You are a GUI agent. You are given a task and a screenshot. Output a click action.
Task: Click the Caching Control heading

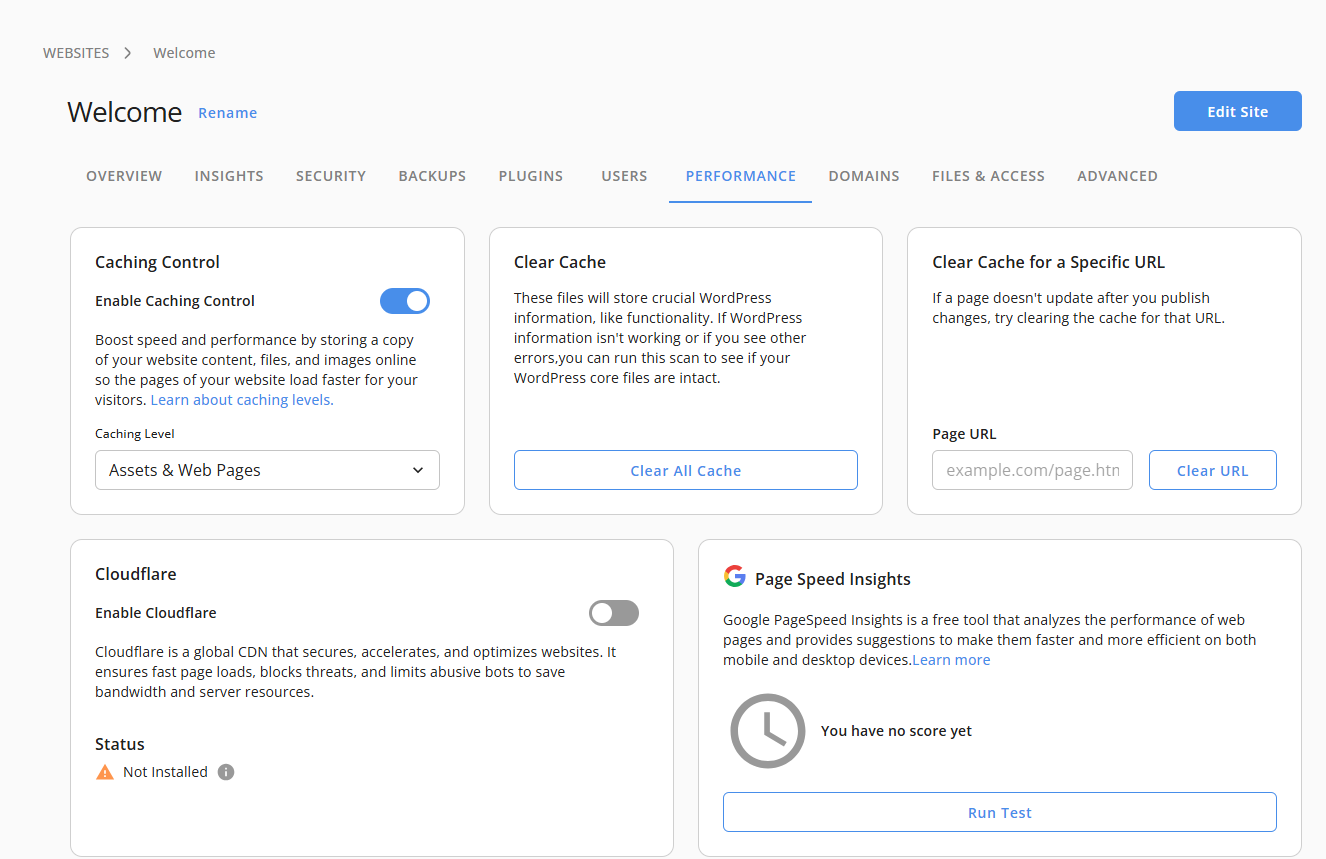(157, 262)
